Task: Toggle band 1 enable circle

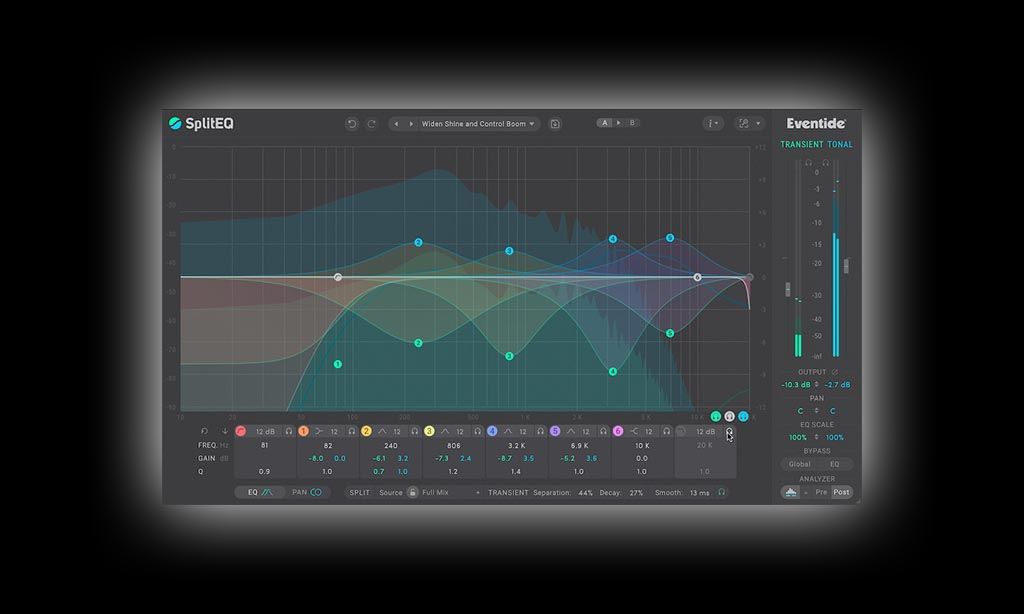Action: 303,431
